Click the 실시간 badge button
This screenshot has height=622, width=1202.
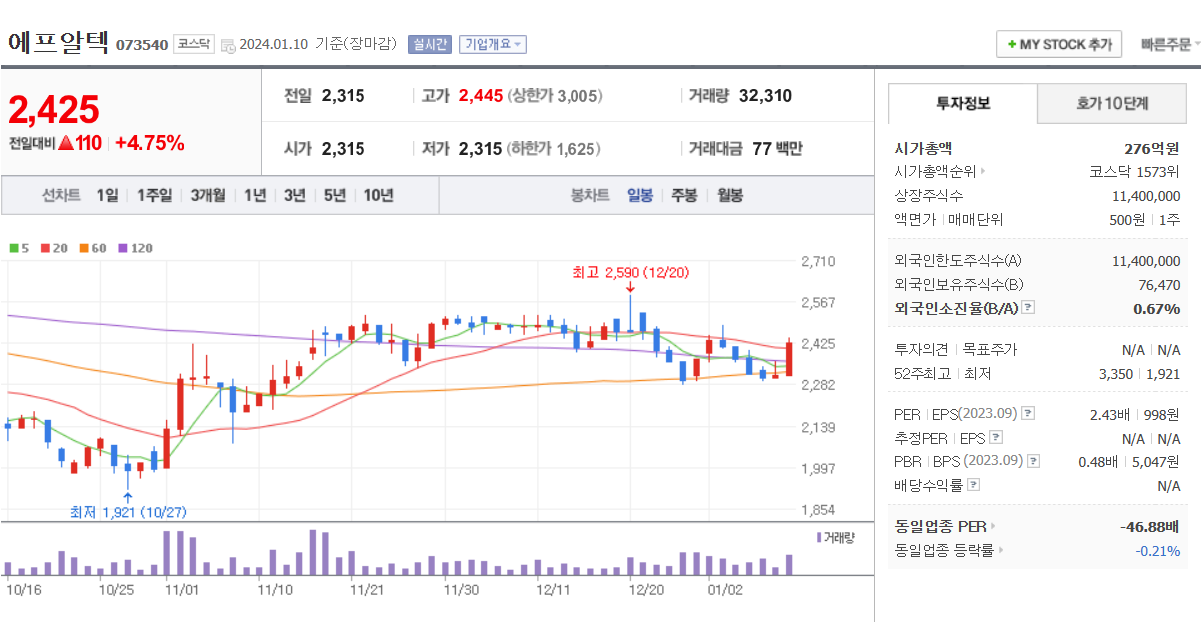431,44
